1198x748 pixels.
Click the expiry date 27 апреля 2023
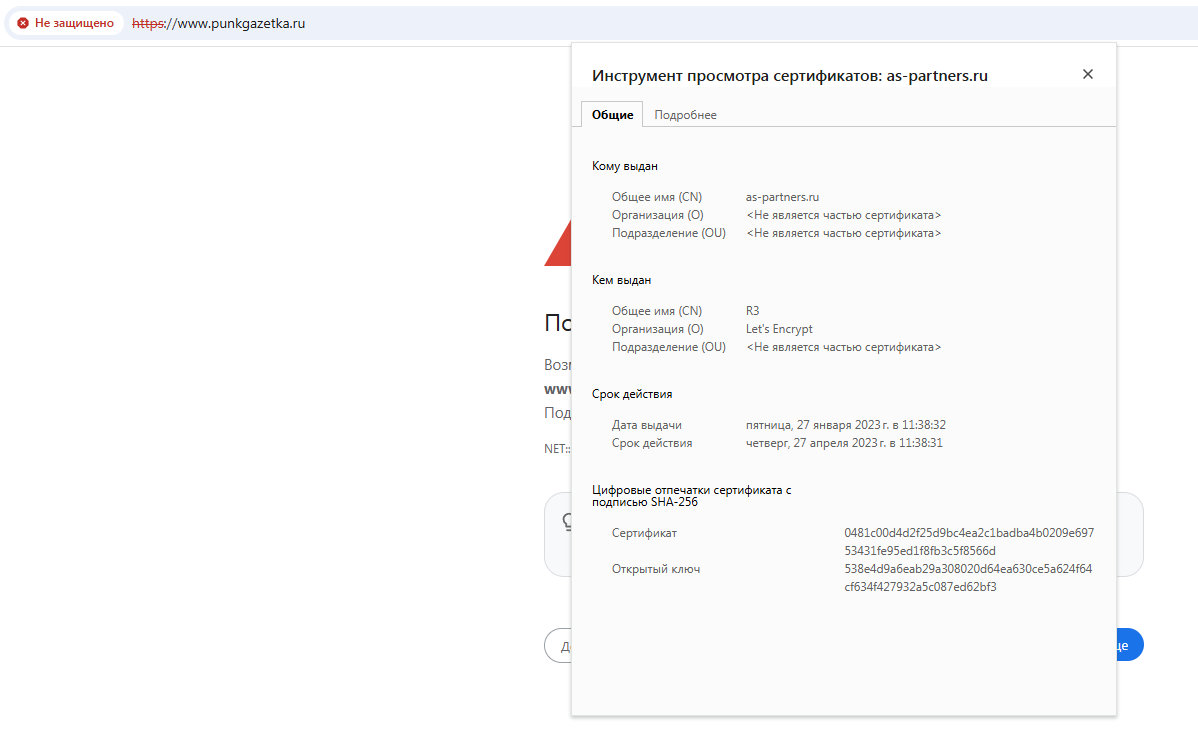click(x=844, y=443)
